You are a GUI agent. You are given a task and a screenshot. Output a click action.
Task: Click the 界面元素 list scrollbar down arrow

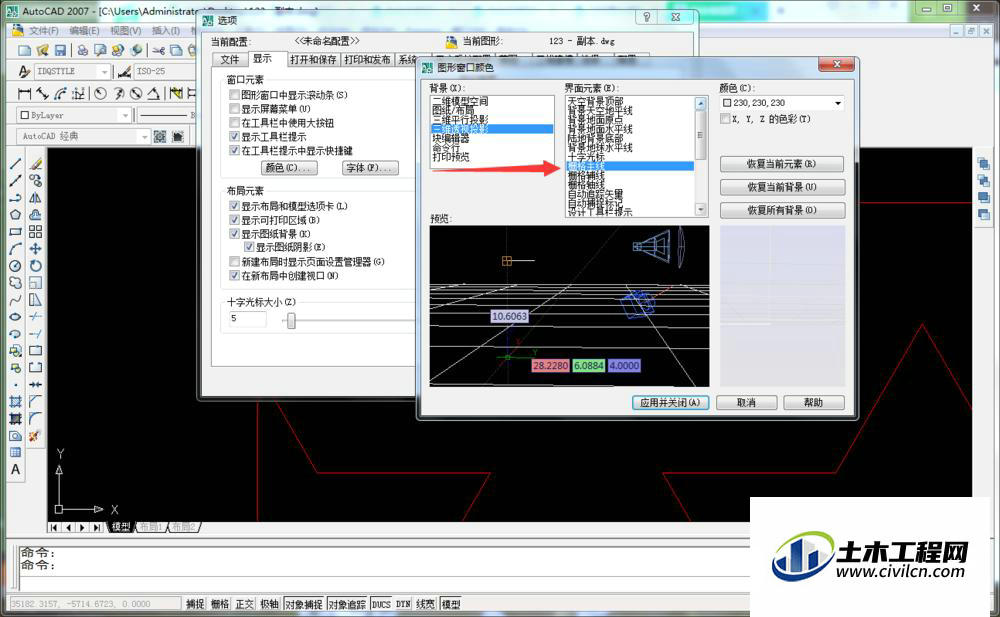(700, 209)
